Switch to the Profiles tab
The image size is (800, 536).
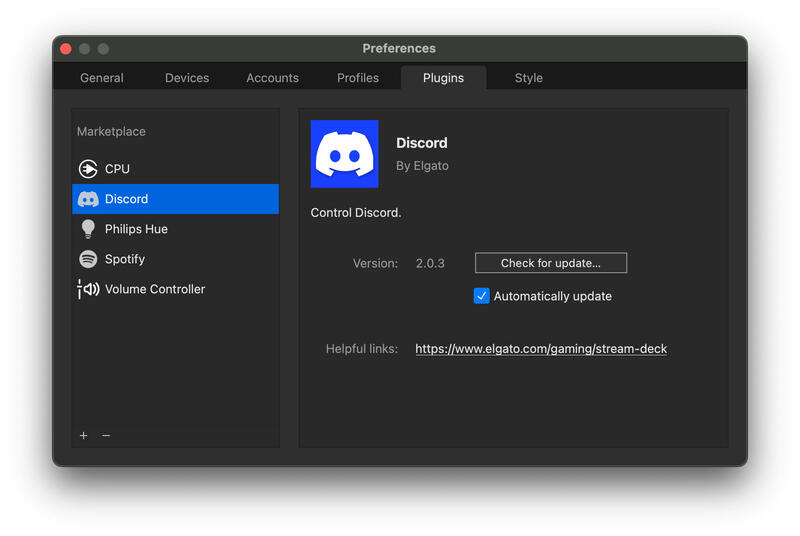(358, 78)
